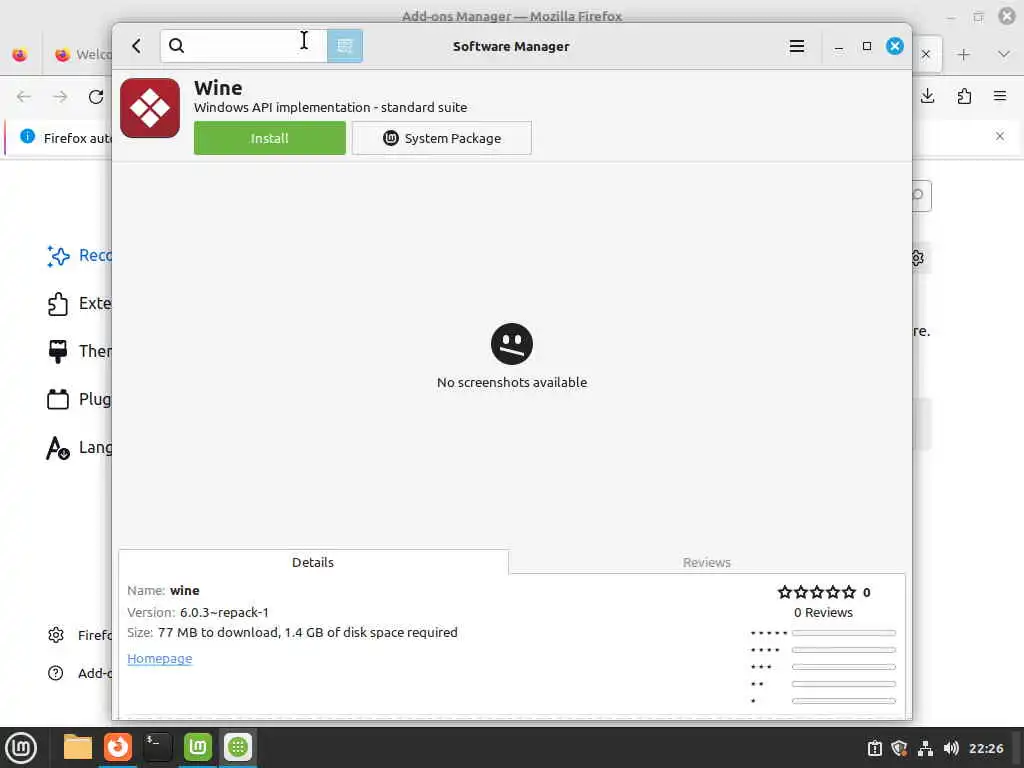Click the clock showing 22:26
1024x768 pixels.
986,748
